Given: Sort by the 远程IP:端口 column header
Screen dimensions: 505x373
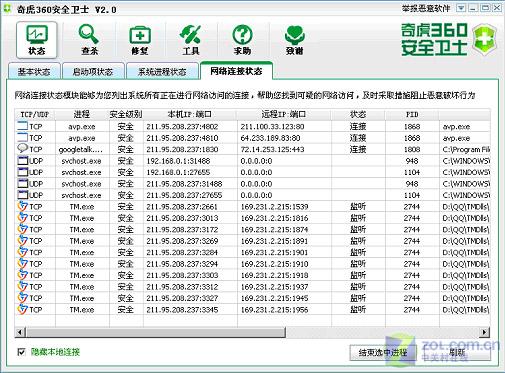Looking at the screenshot, I should click(x=284, y=114).
